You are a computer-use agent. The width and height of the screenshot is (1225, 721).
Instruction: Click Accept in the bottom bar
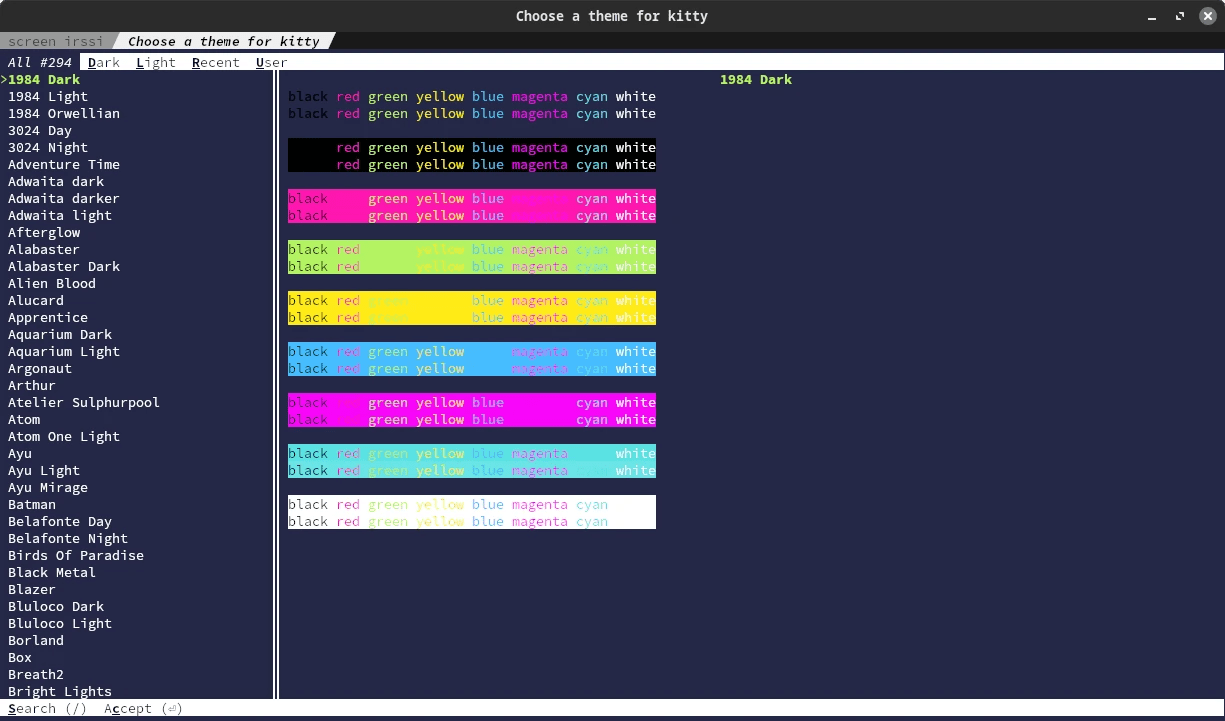[x=144, y=708]
